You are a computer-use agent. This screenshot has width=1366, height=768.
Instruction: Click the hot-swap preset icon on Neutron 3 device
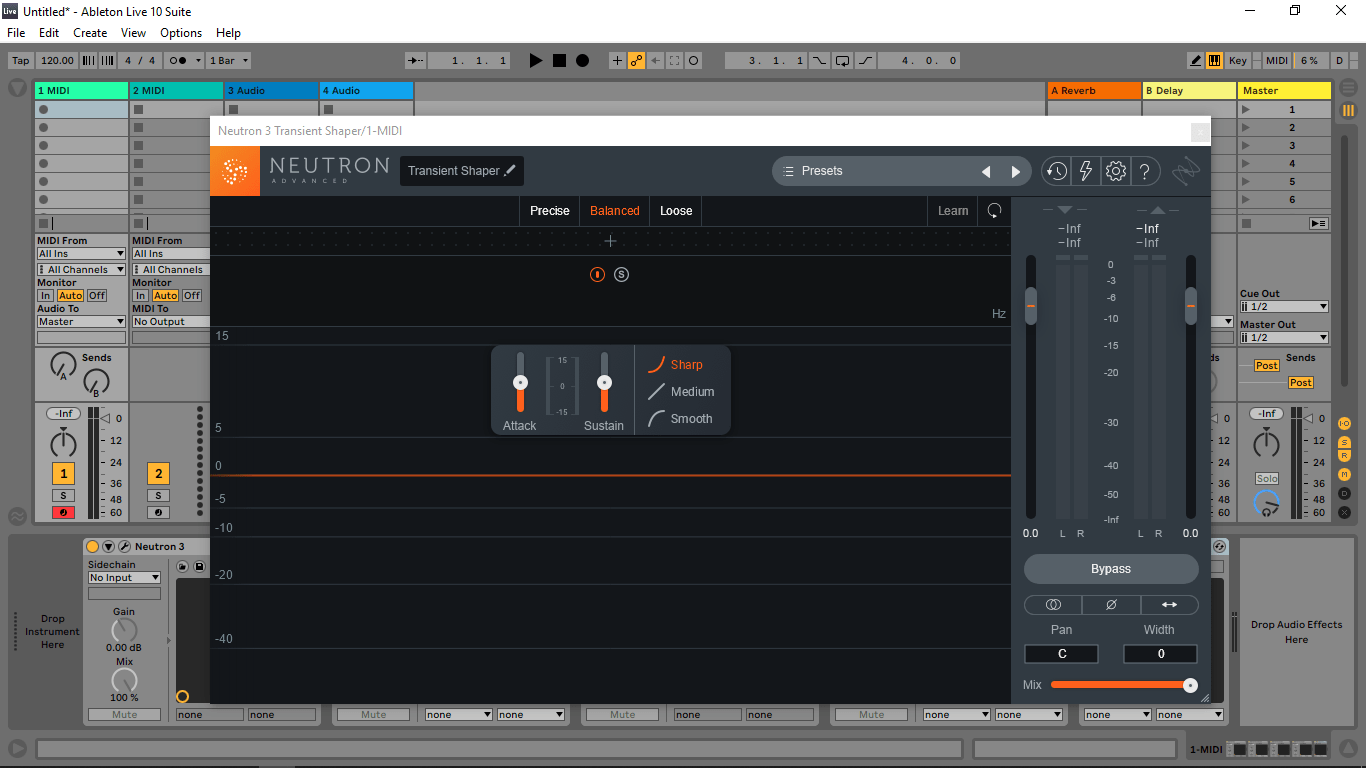(184, 567)
